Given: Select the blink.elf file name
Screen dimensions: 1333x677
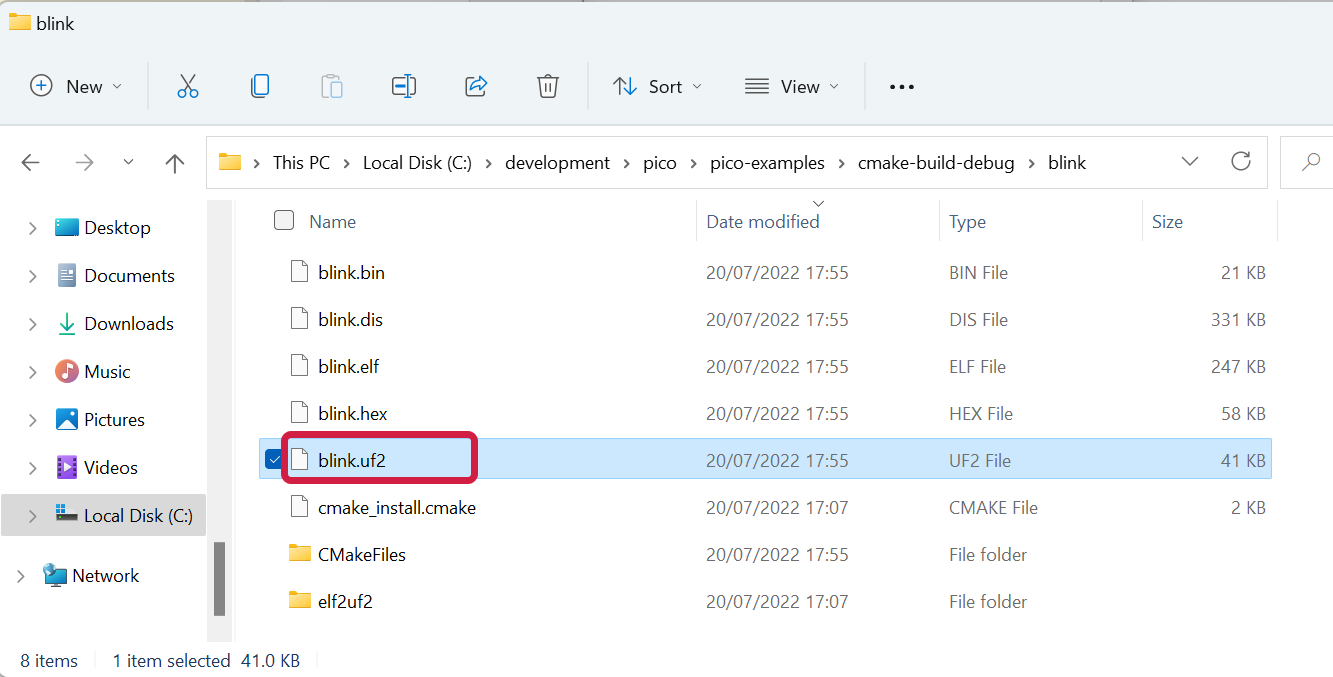Looking at the screenshot, I should [x=348, y=366].
